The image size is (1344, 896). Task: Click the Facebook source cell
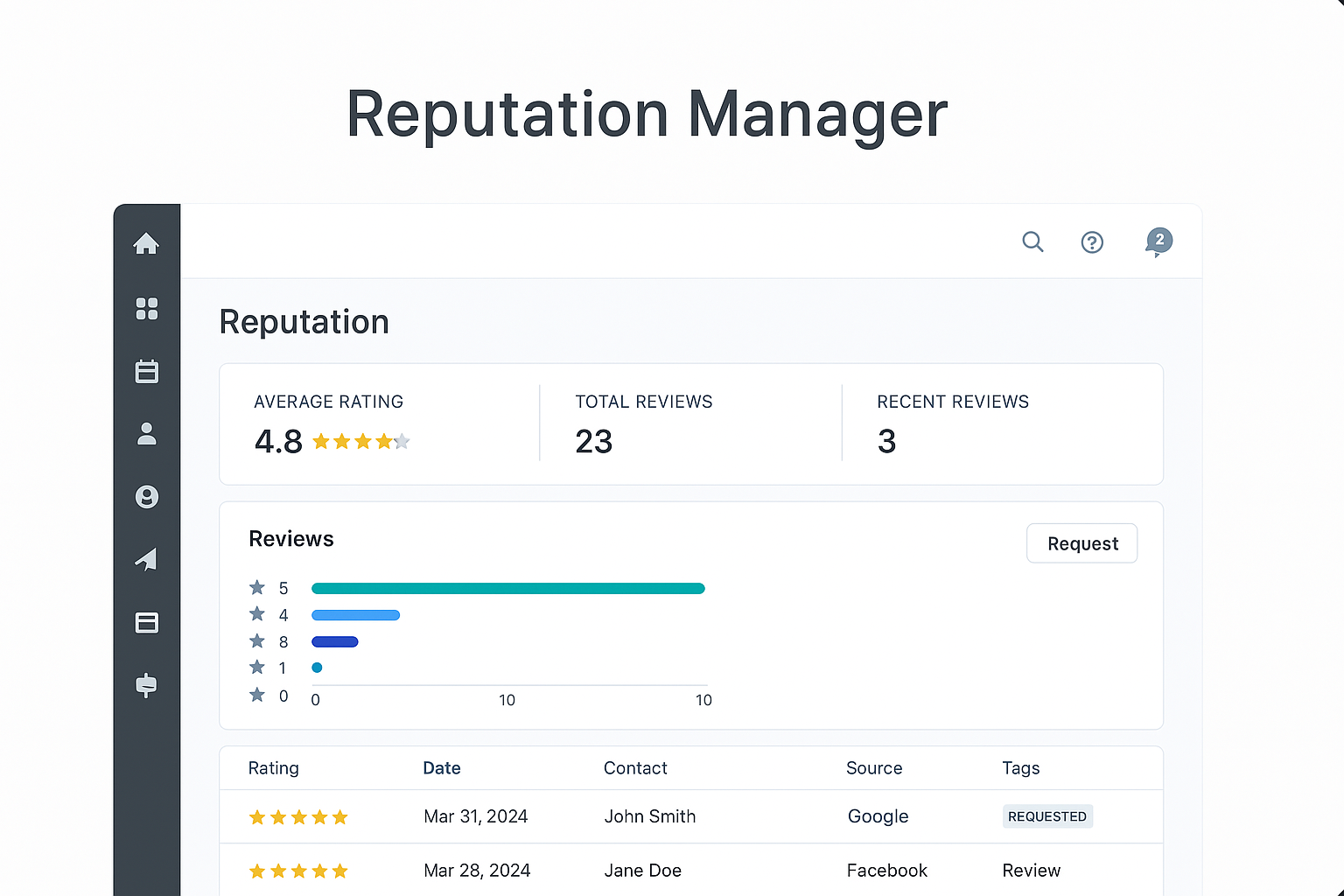[x=887, y=871]
